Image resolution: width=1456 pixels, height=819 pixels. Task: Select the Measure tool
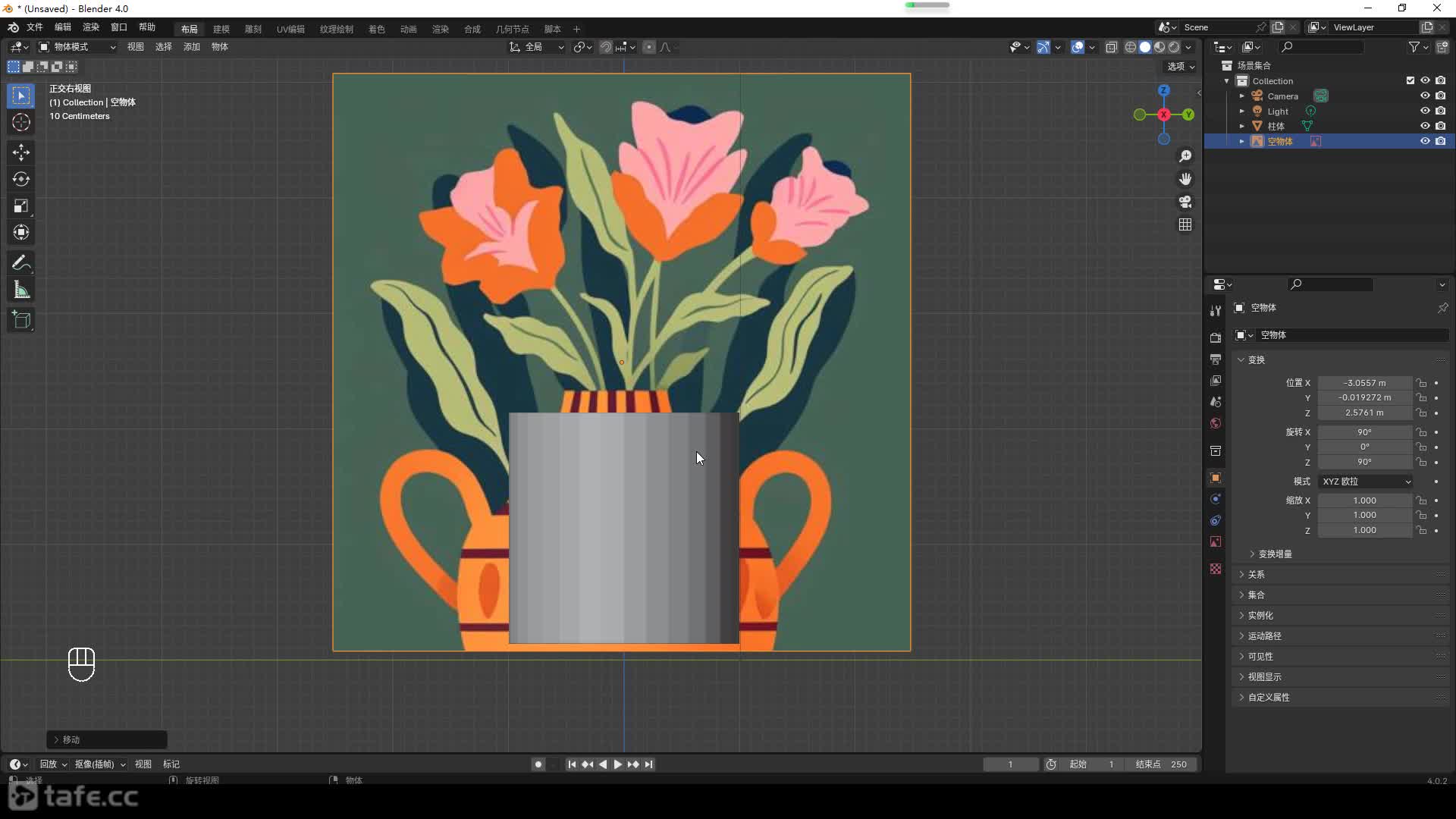pos(21,290)
